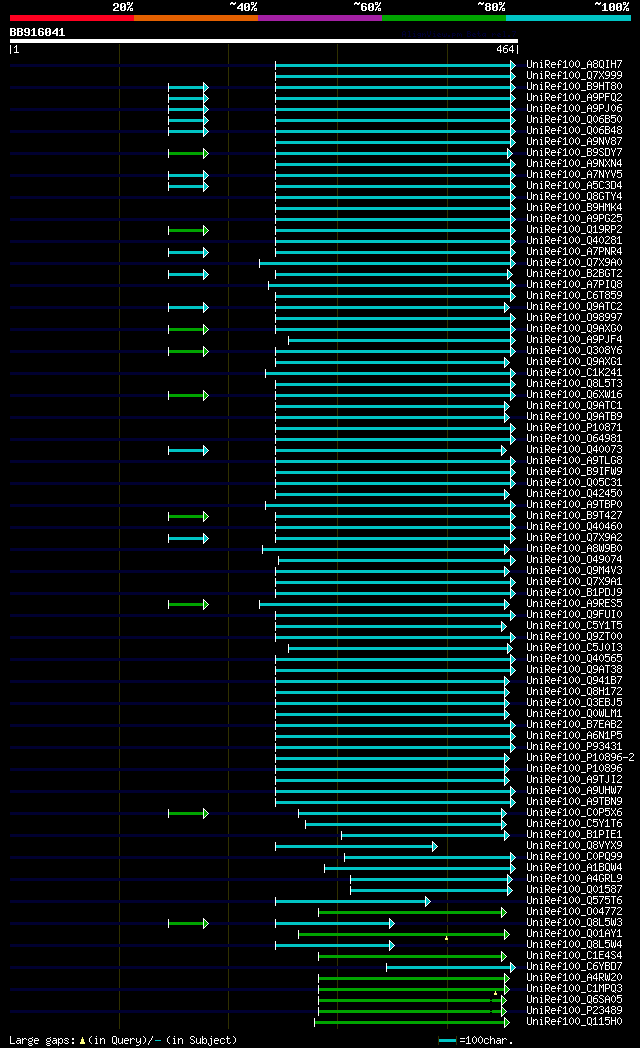This screenshot has width=640, height=1048.
Task: Select the UniRef100_C6YBD7 label
Action: 574,966
